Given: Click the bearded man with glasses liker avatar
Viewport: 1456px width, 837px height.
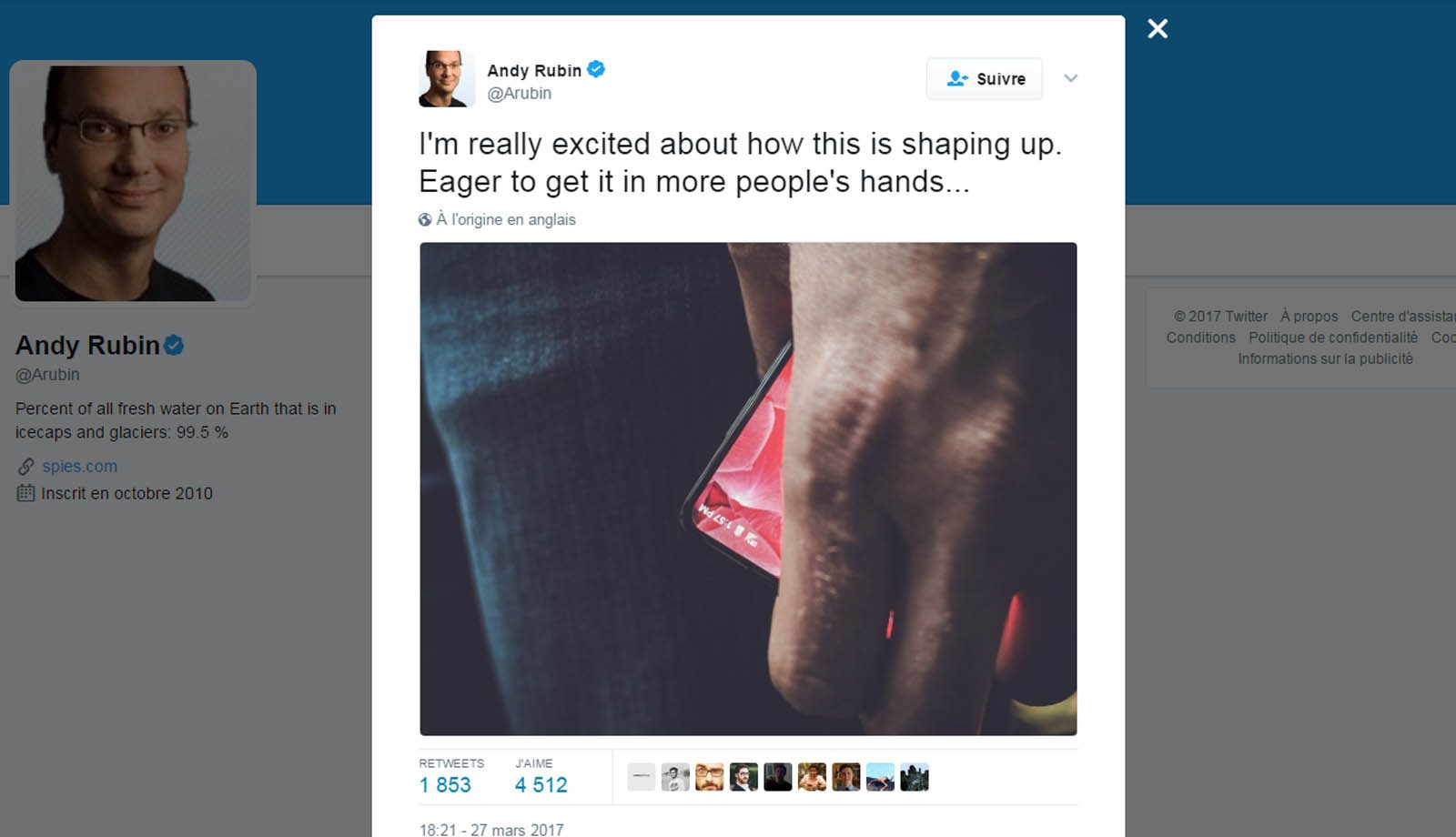Looking at the screenshot, I should pyautogui.click(x=710, y=777).
